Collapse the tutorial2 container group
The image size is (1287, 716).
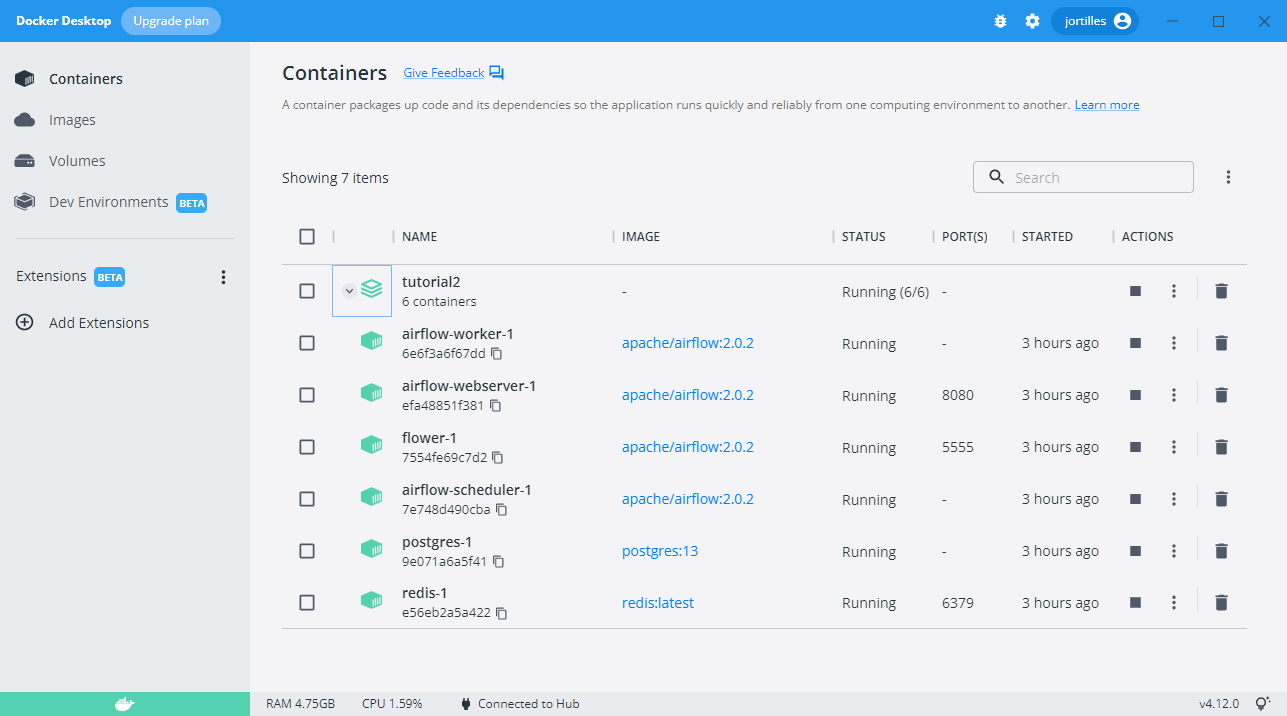pyautogui.click(x=349, y=291)
